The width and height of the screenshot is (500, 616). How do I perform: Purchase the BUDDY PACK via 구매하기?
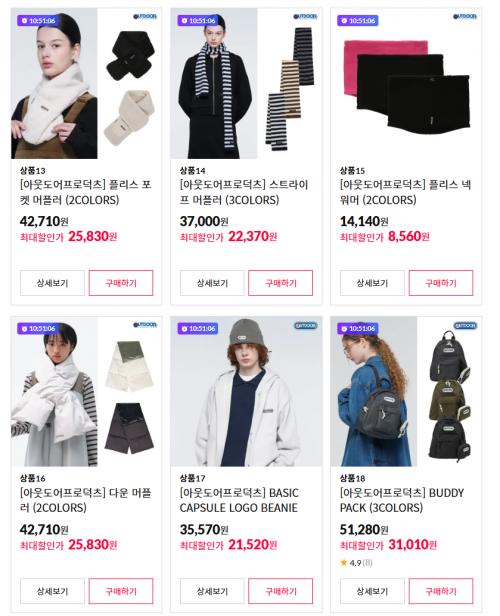(441, 591)
